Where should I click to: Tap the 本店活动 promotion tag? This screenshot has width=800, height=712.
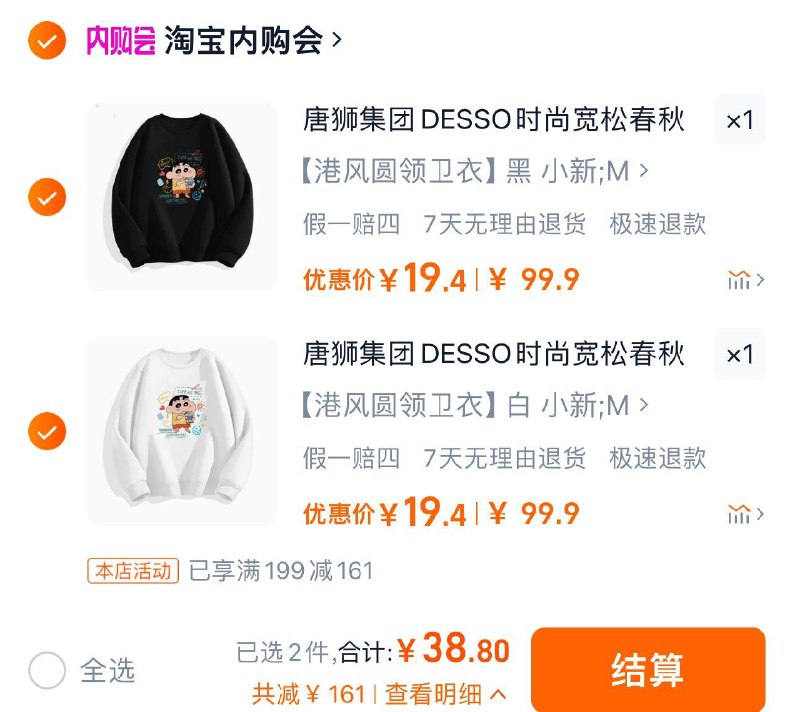tap(133, 571)
